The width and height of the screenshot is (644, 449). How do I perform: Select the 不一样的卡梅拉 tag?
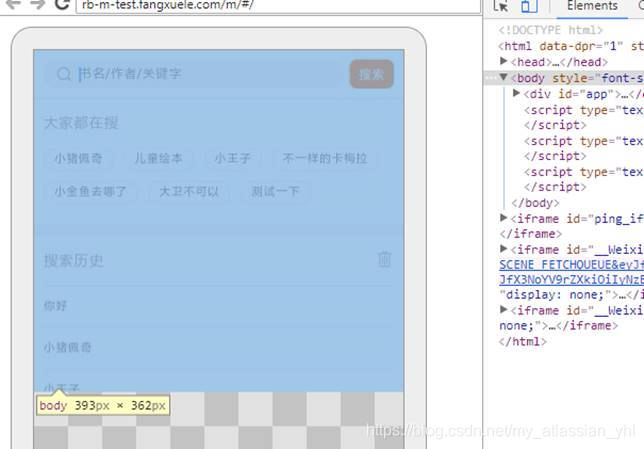coord(325,158)
